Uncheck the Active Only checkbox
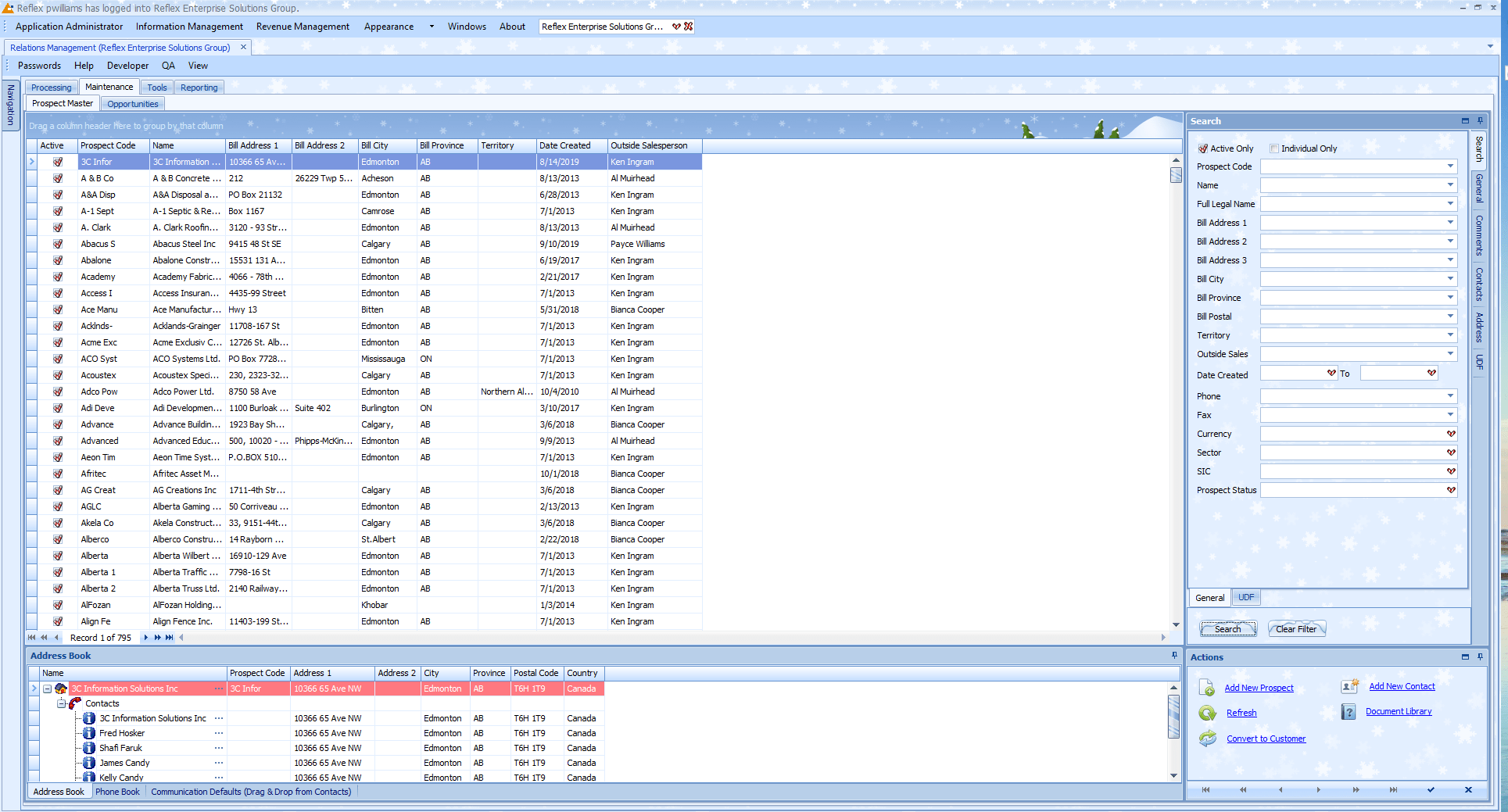Image resolution: width=1508 pixels, height=812 pixels. (x=1202, y=148)
